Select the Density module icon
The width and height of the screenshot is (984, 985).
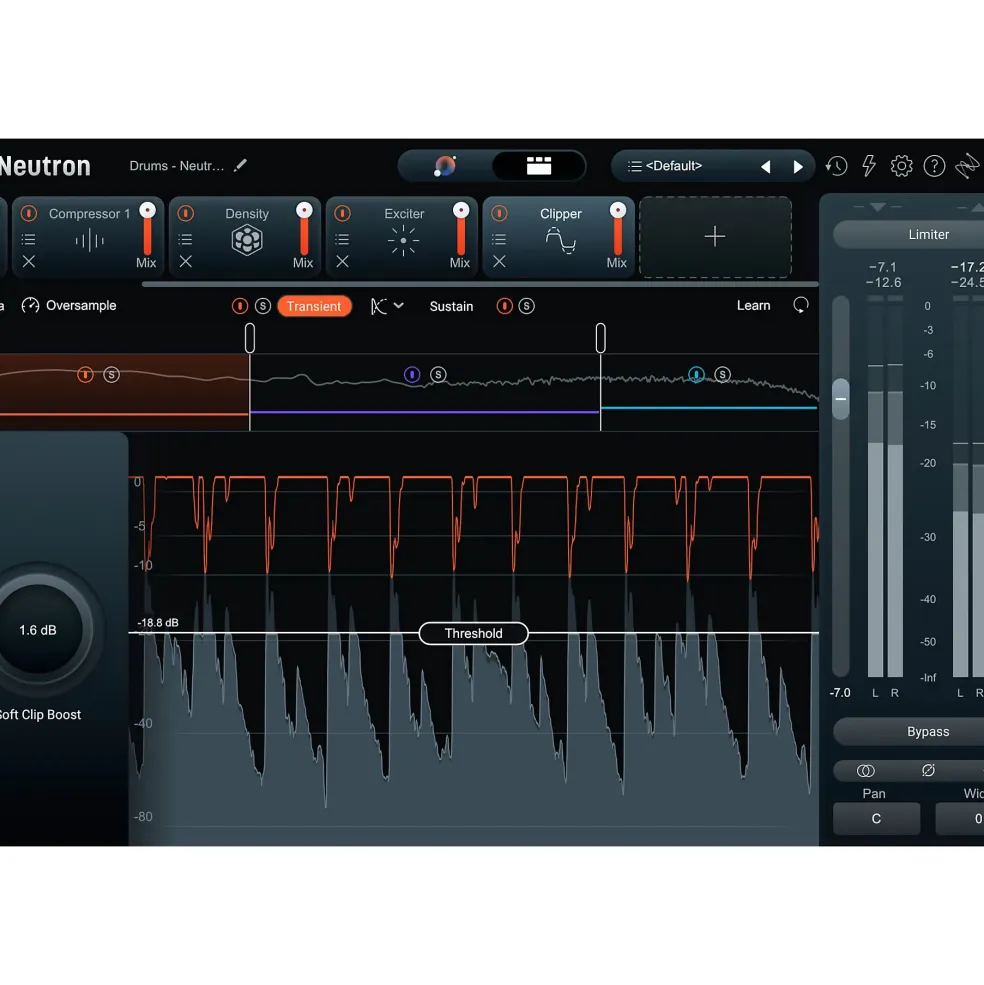pos(247,241)
